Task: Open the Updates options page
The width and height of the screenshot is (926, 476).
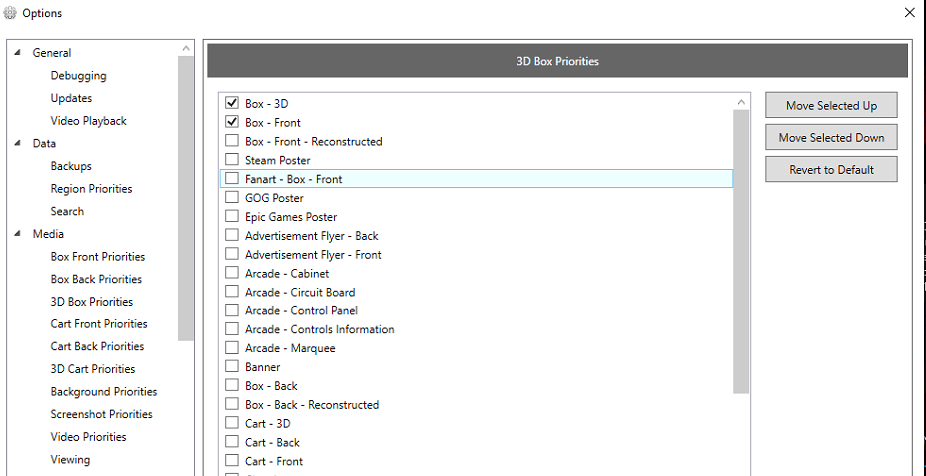Action: [x=71, y=98]
